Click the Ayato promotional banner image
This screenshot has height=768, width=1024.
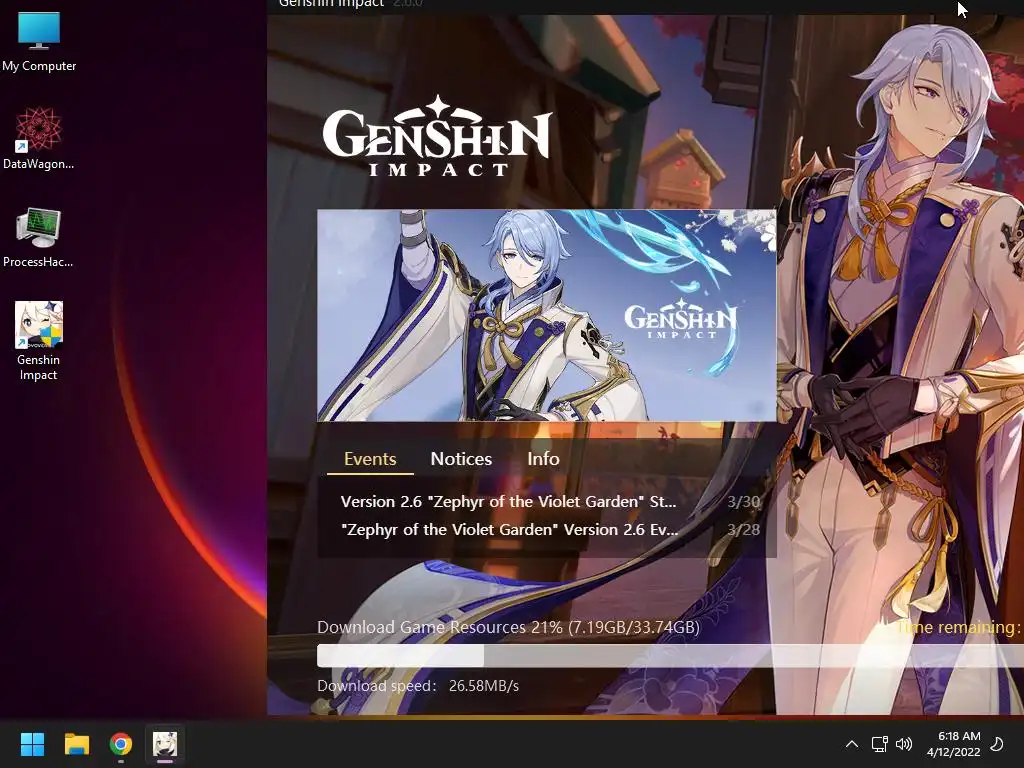click(547, 315)
